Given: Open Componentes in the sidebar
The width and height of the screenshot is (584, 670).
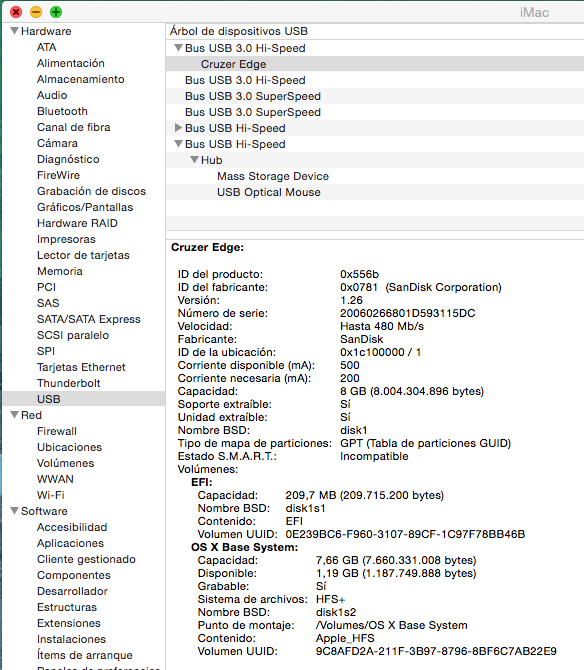Looking at the screenshot, I should pos(73,575).
